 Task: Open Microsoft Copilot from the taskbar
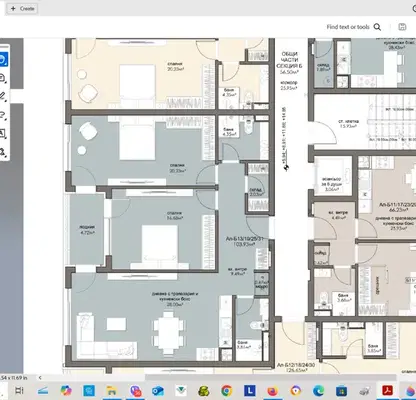pyautogui.click(x=66, y=391)
